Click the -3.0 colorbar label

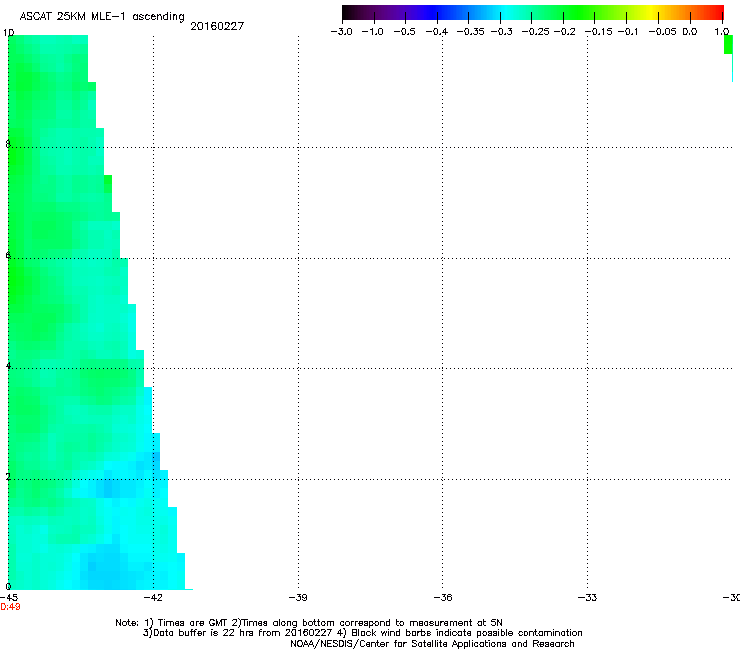pyautogui.click(x=341, y=32)
